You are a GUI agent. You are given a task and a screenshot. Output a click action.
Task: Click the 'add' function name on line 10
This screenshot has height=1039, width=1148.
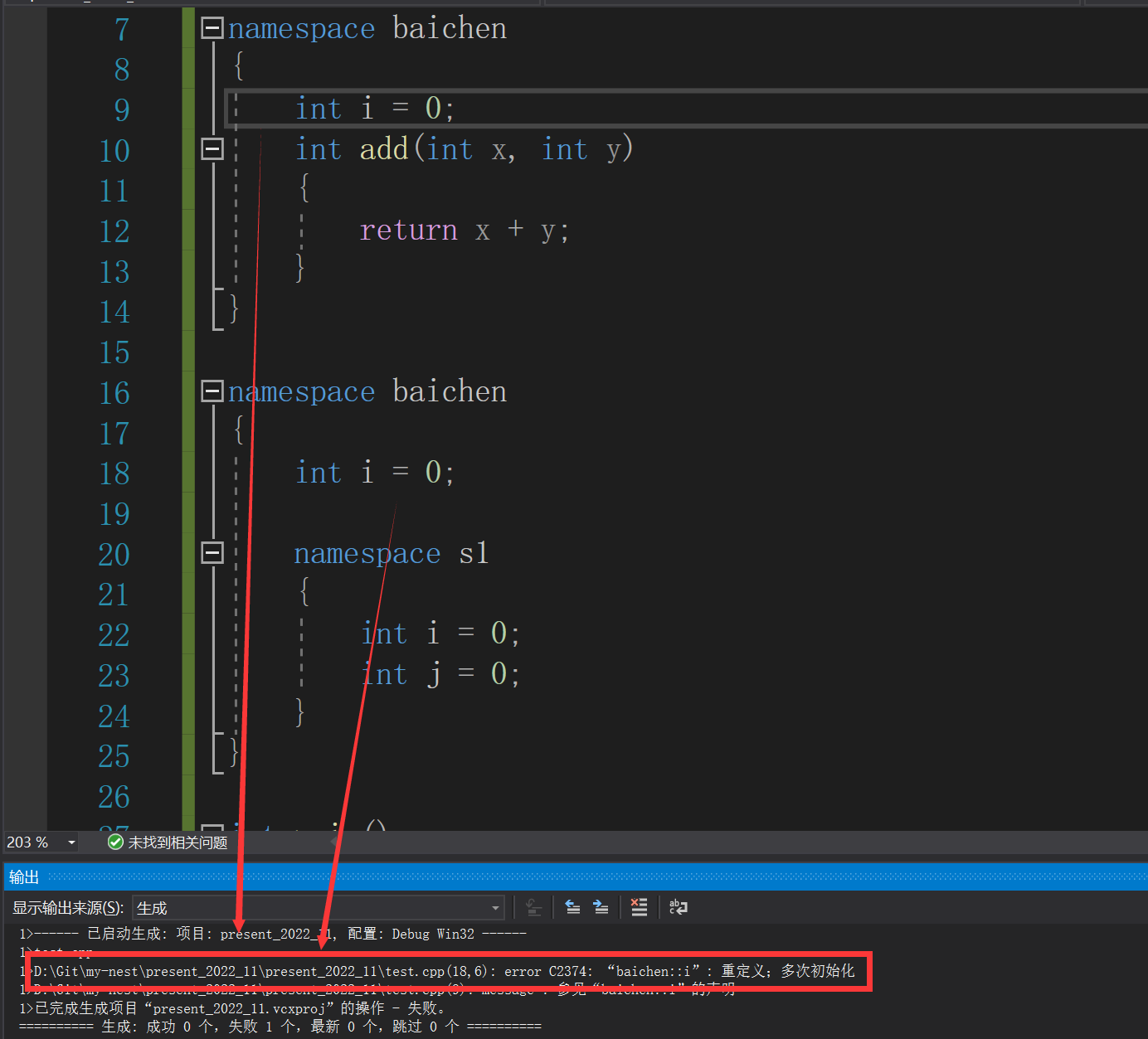pos(384,149)
